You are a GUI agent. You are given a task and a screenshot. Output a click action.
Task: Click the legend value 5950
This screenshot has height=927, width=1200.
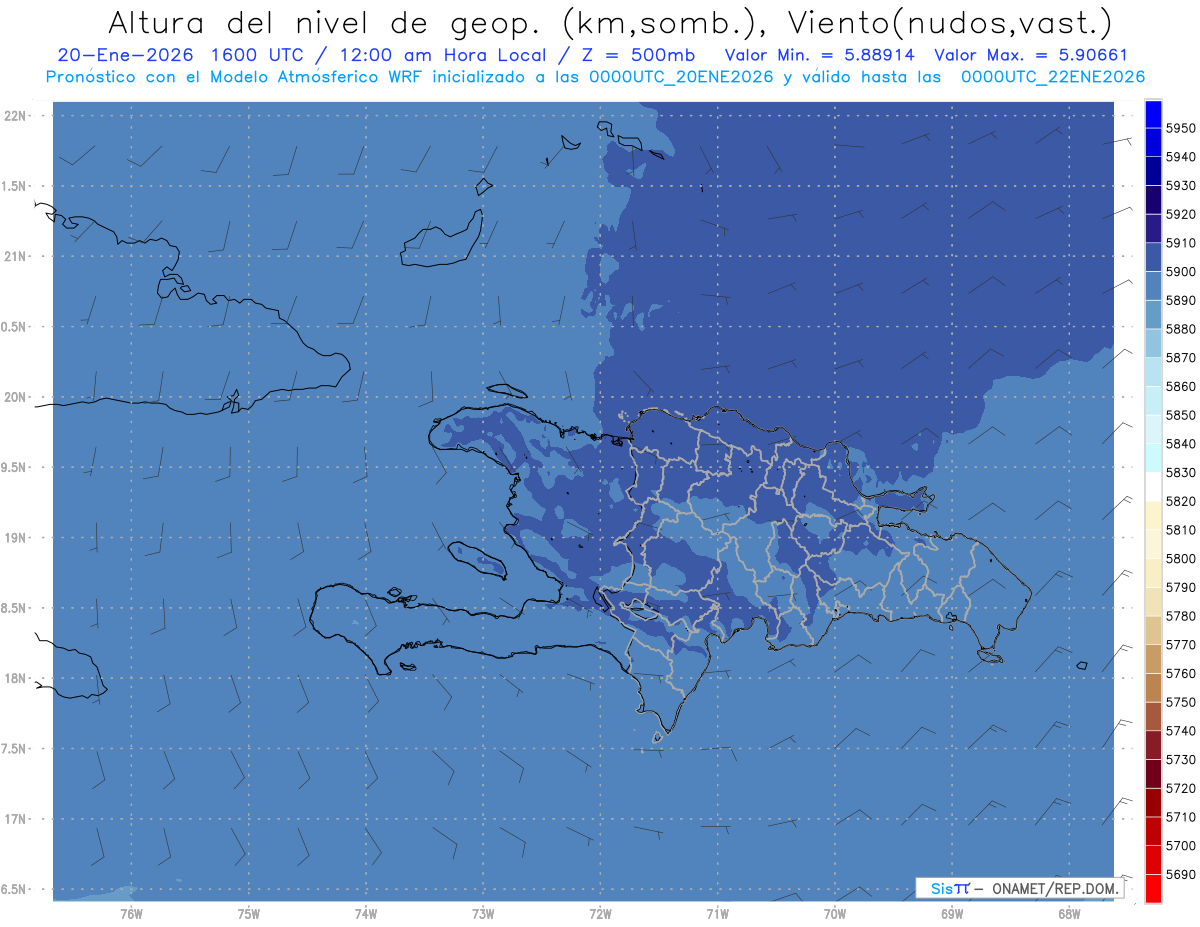pos(1180,128)
